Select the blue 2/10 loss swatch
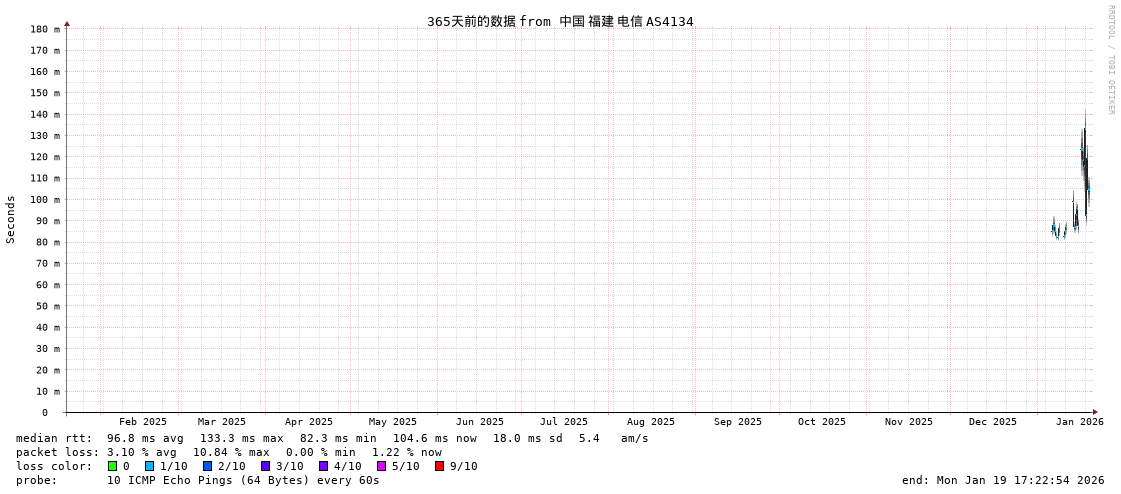This screenshot has height=494, width=1121. click(208, 466)
